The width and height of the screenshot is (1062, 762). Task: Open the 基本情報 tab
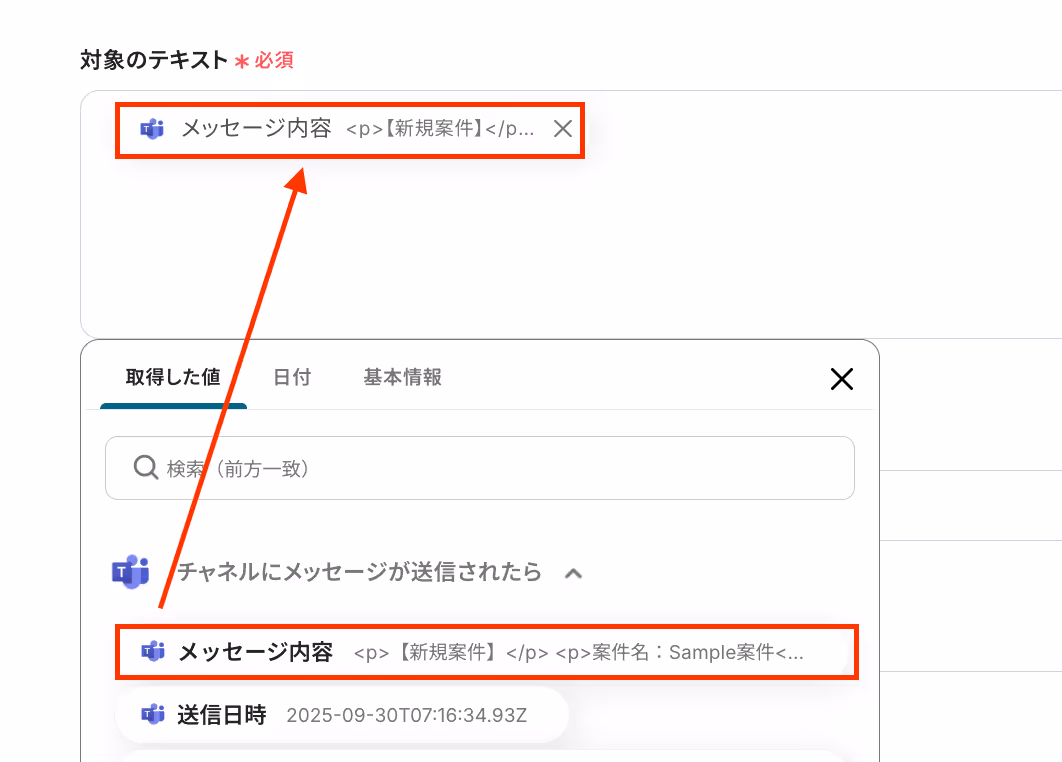402,377
